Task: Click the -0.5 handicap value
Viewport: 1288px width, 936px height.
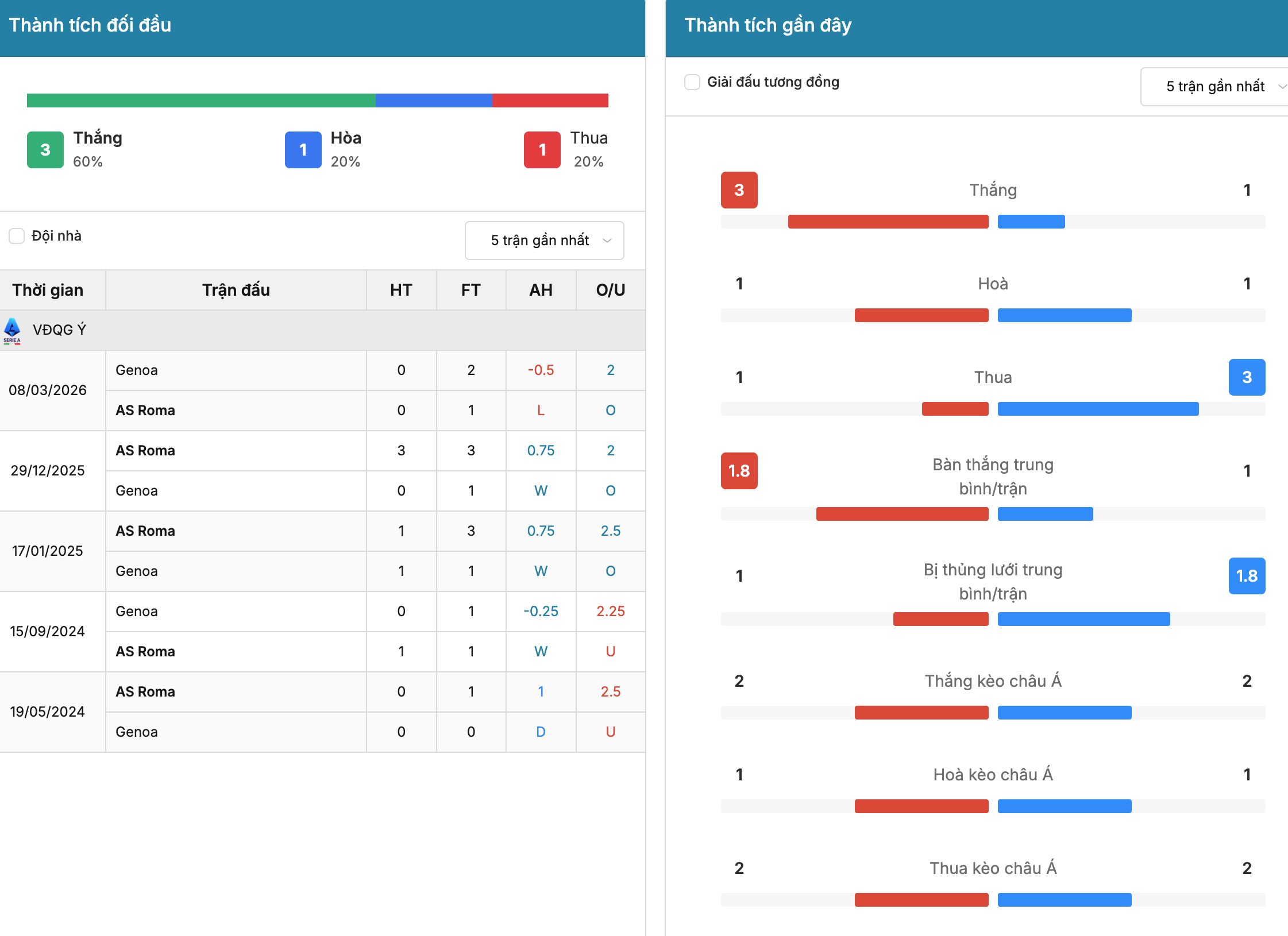Action: tap(541, 370)
